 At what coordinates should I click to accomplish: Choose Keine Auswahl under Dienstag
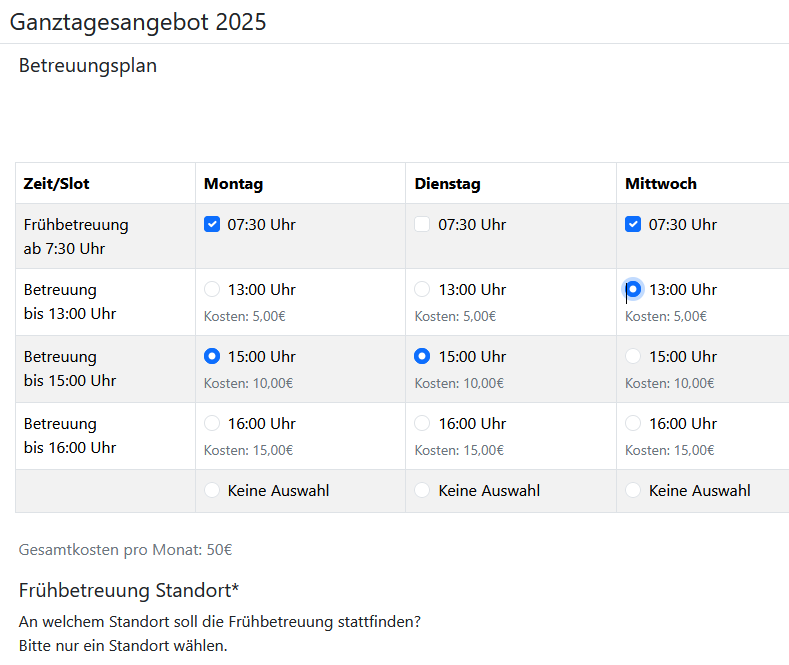click(422, 490)
